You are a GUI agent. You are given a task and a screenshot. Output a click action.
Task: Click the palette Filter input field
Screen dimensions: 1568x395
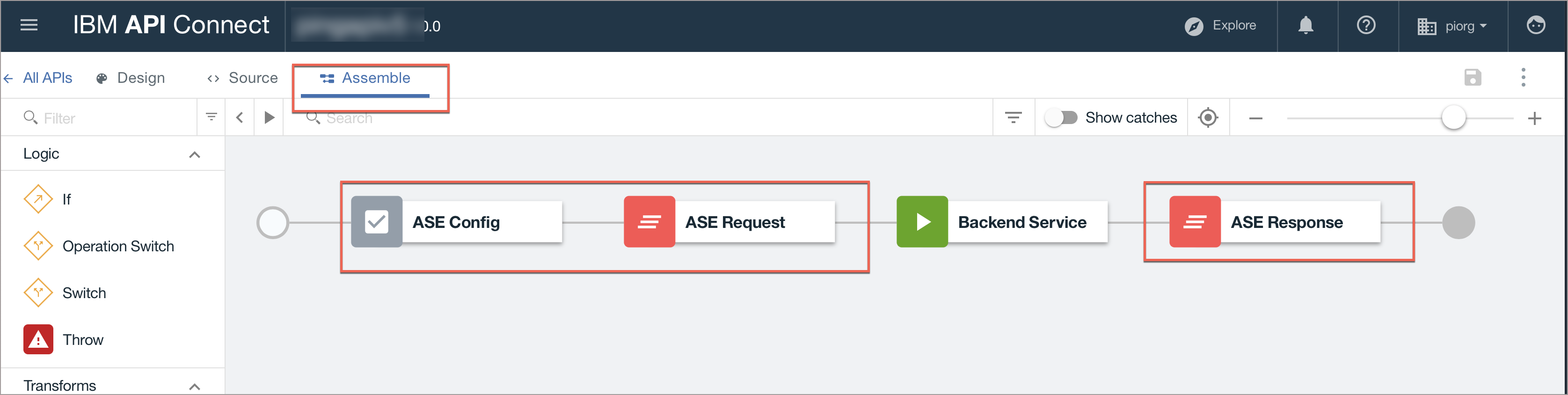point(109,118)
